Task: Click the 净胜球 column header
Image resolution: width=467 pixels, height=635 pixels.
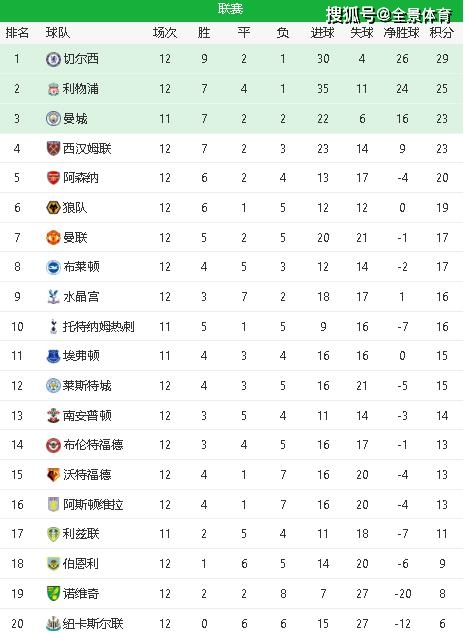Action: (401, 32)
